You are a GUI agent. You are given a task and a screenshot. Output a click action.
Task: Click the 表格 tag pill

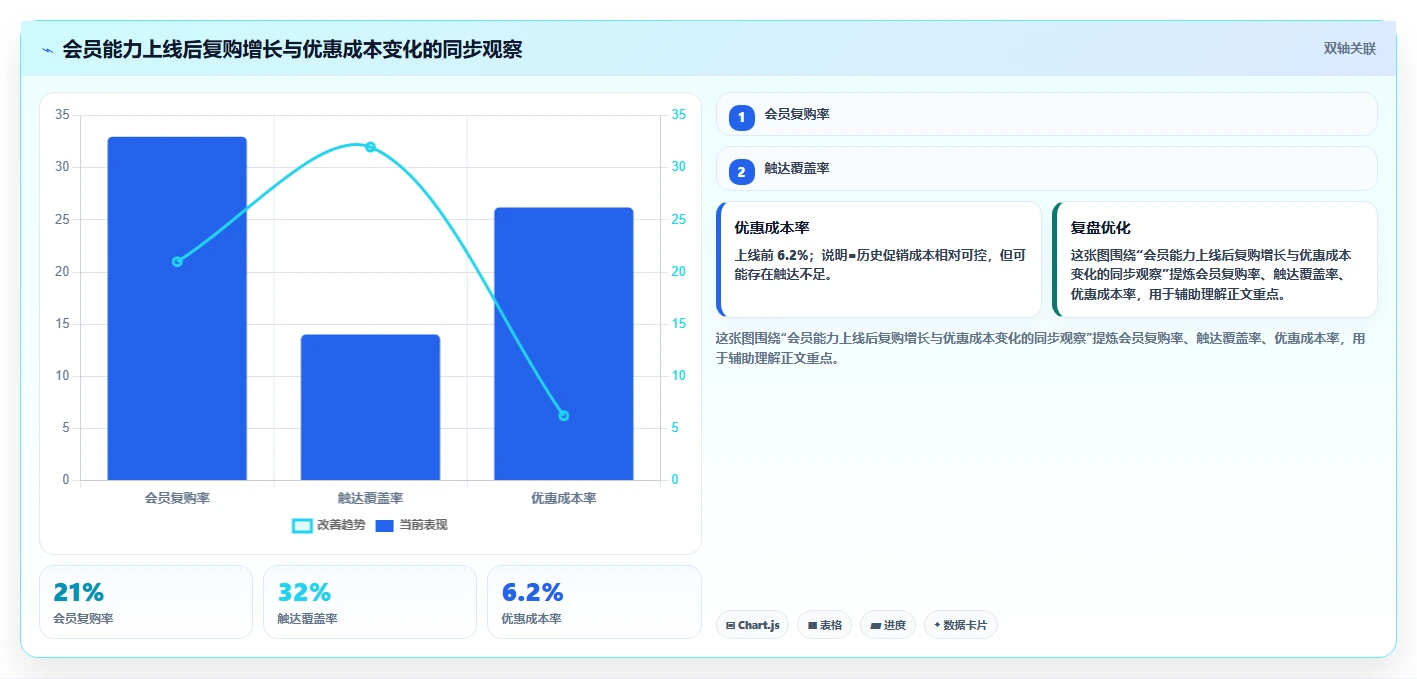[x=825, y=625]
